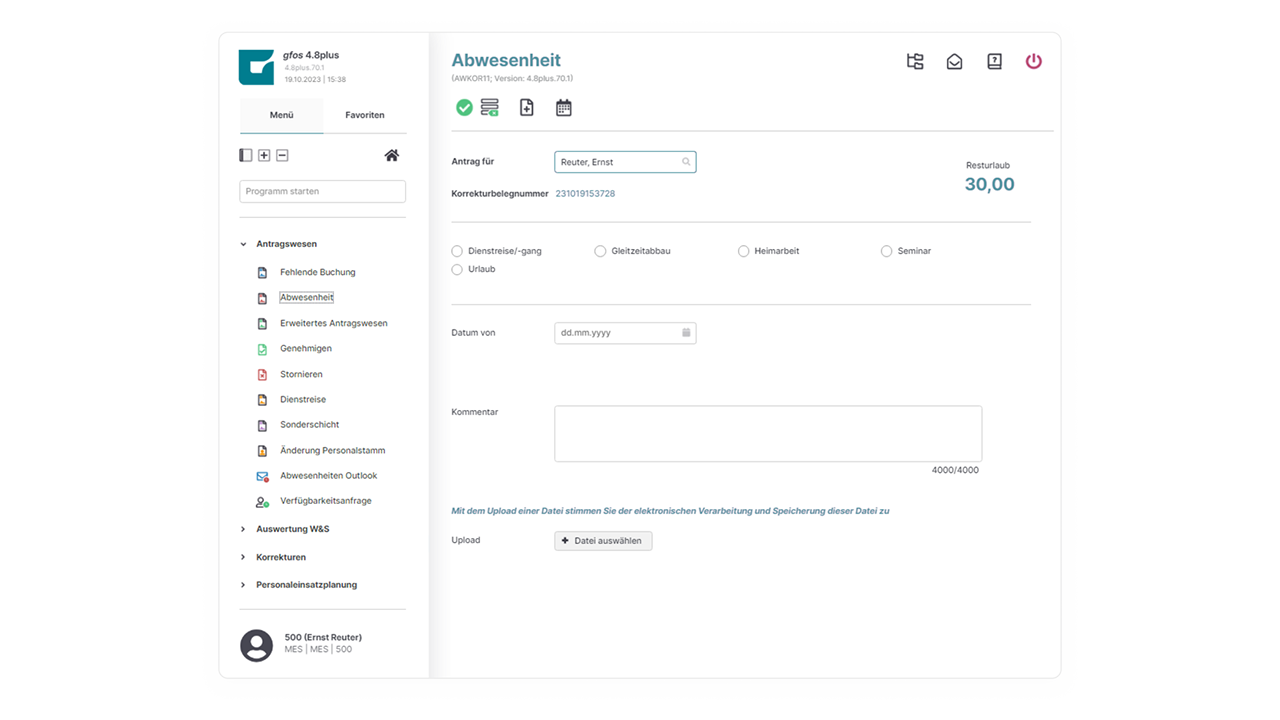
Task: Click the Abwesenheiten Outlook envelope icon
Action: click(263, 476)
